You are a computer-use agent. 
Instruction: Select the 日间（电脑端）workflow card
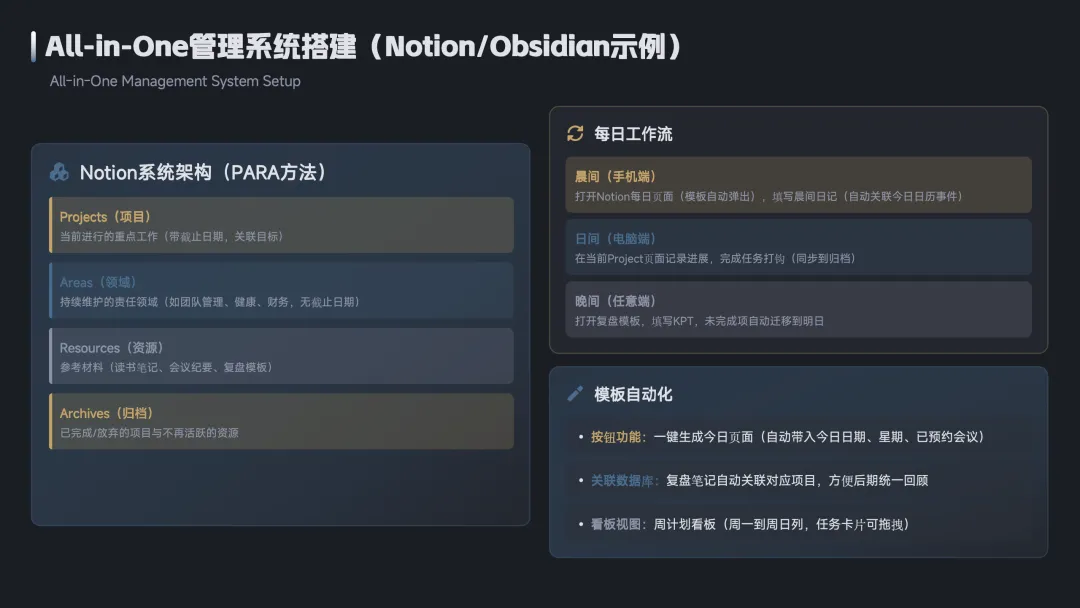click(x=798, y=247)
